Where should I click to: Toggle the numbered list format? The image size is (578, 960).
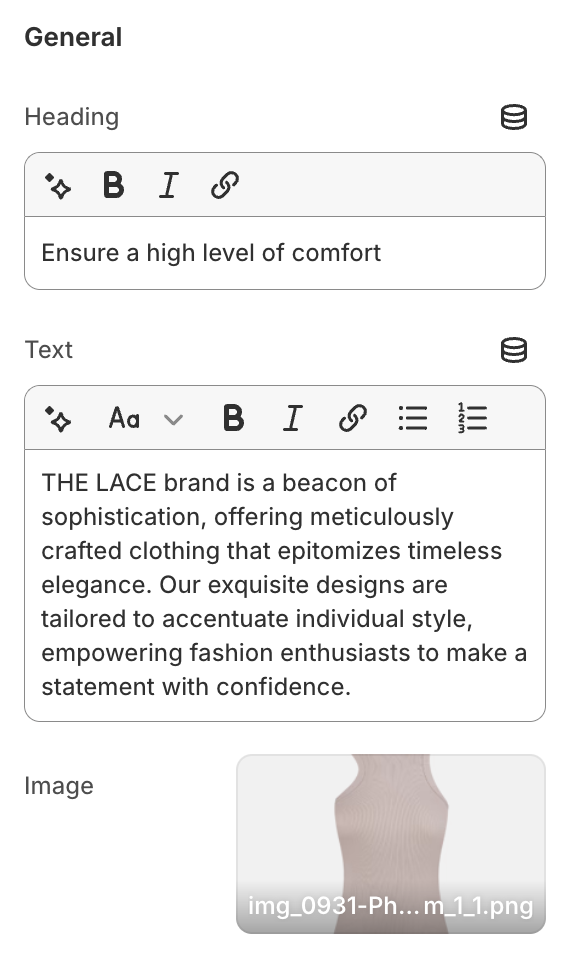point(472,419)
